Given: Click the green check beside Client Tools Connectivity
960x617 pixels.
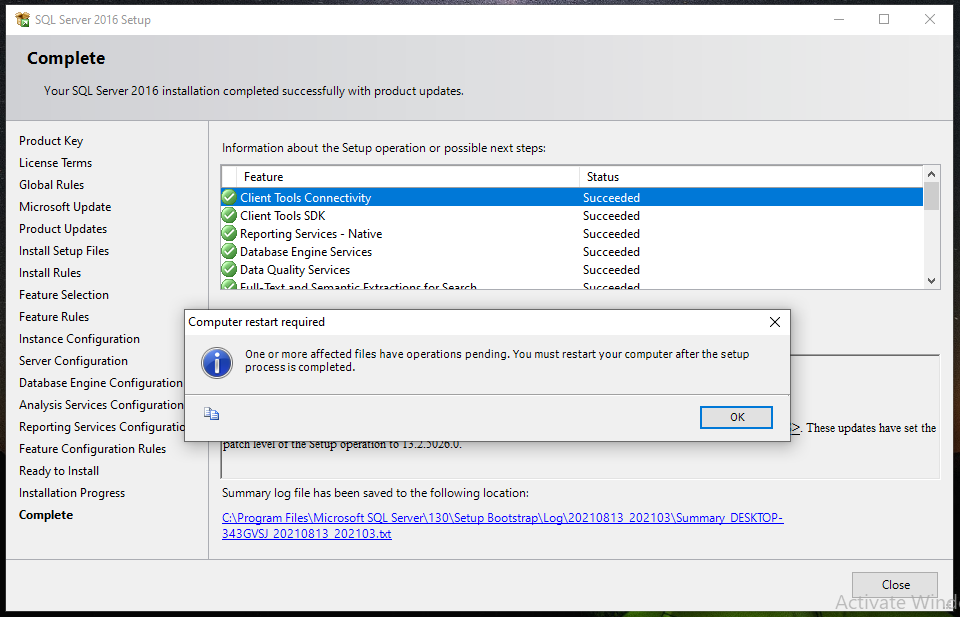Looking at the screenshot, I should pyautogui.click(x=229, y=197).
